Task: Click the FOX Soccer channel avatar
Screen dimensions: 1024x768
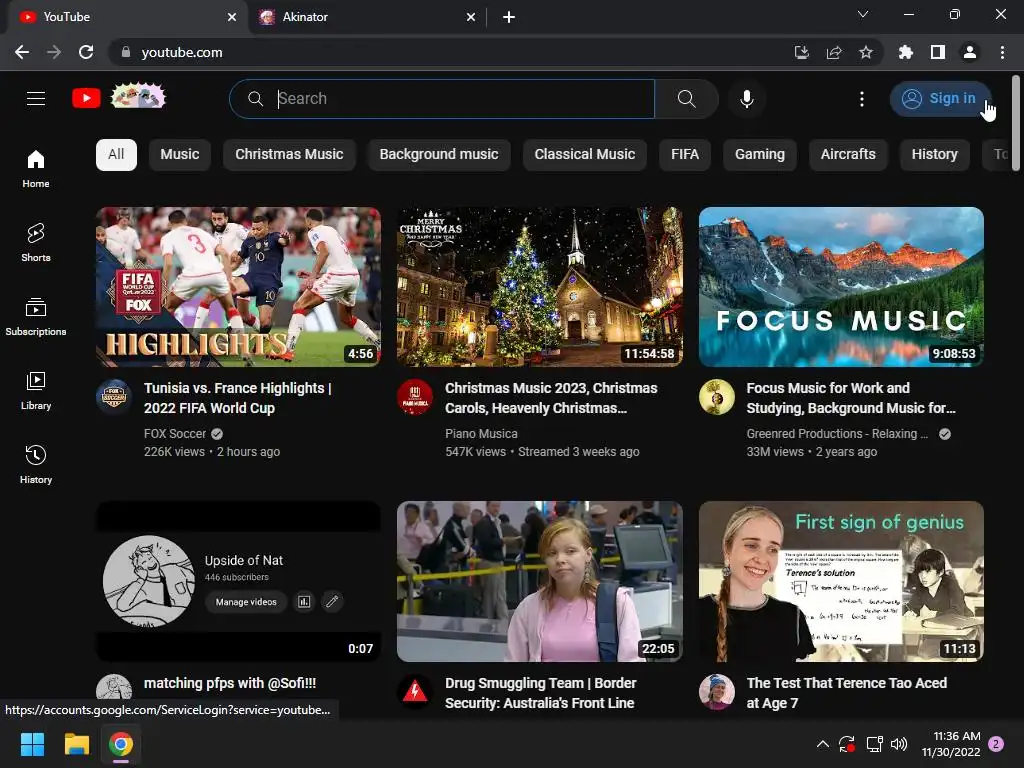Action: coord(114,396)
